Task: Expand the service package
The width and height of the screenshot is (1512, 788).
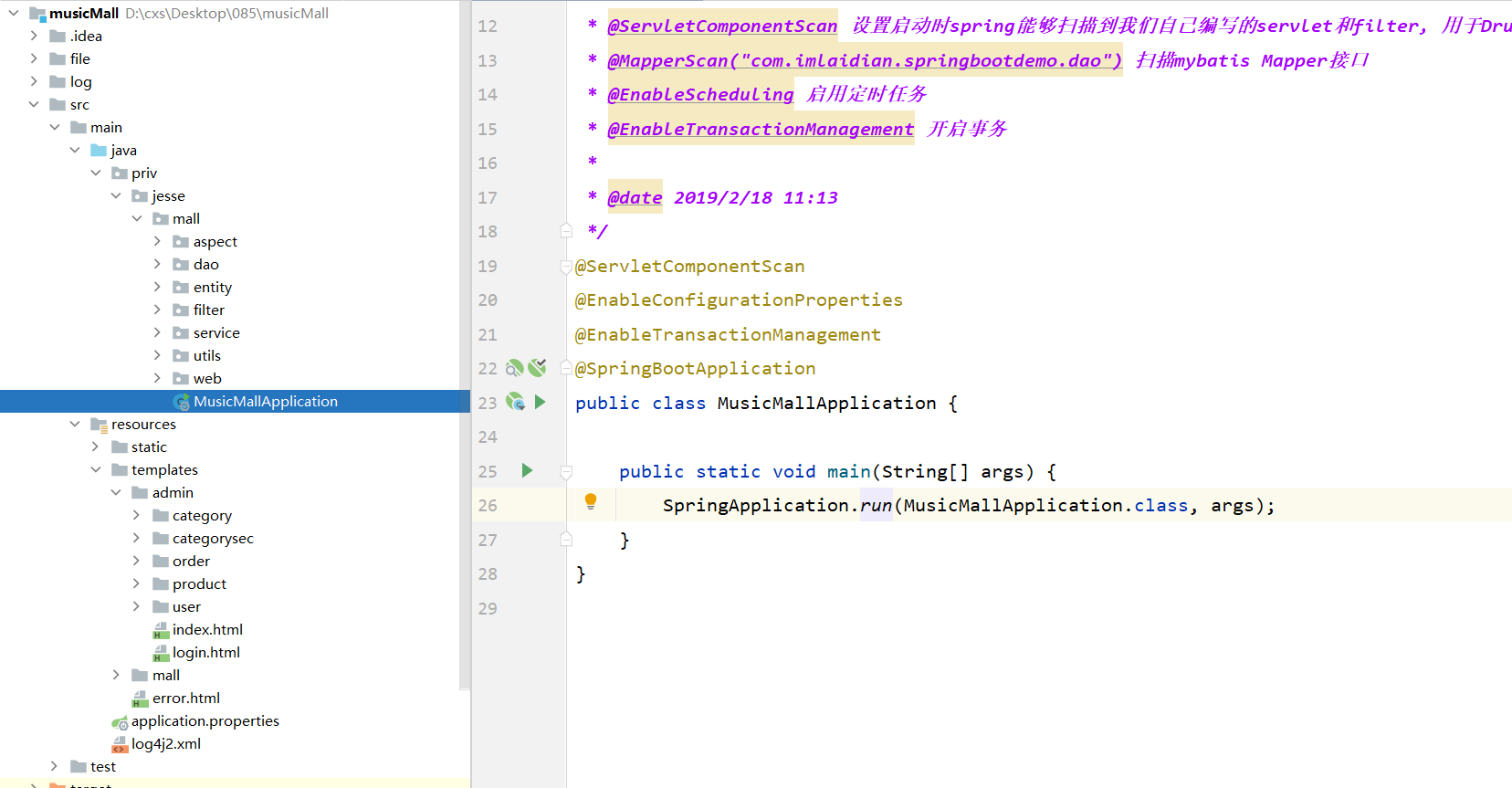Action: [x=157, y=333]
